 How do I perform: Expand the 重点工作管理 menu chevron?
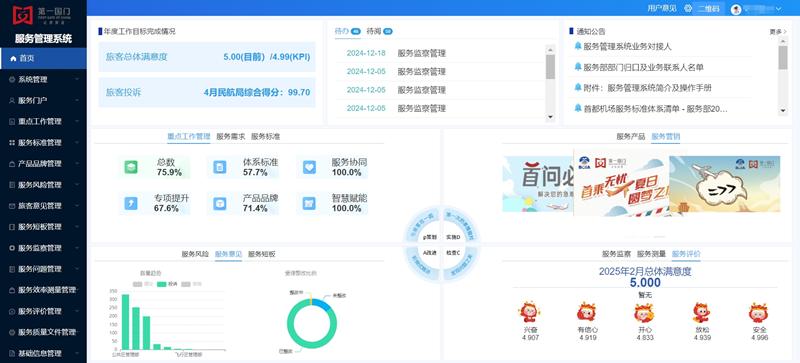tap(77, 122)
